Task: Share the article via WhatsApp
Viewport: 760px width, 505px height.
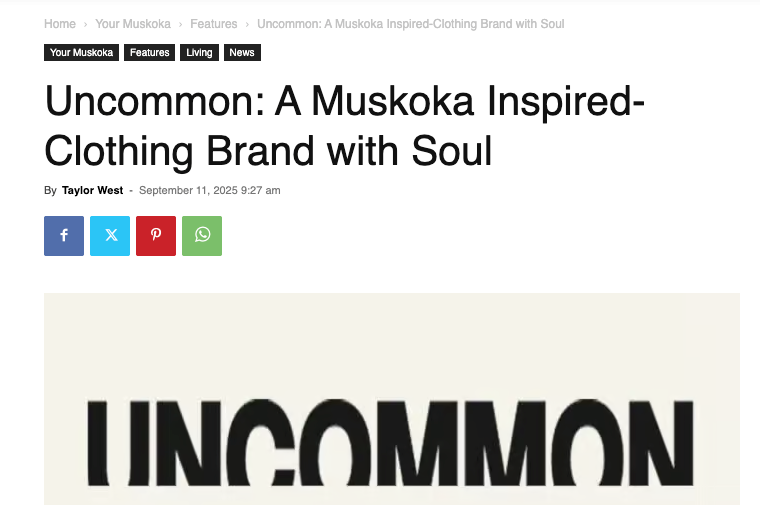Action: tap(202, 236)
